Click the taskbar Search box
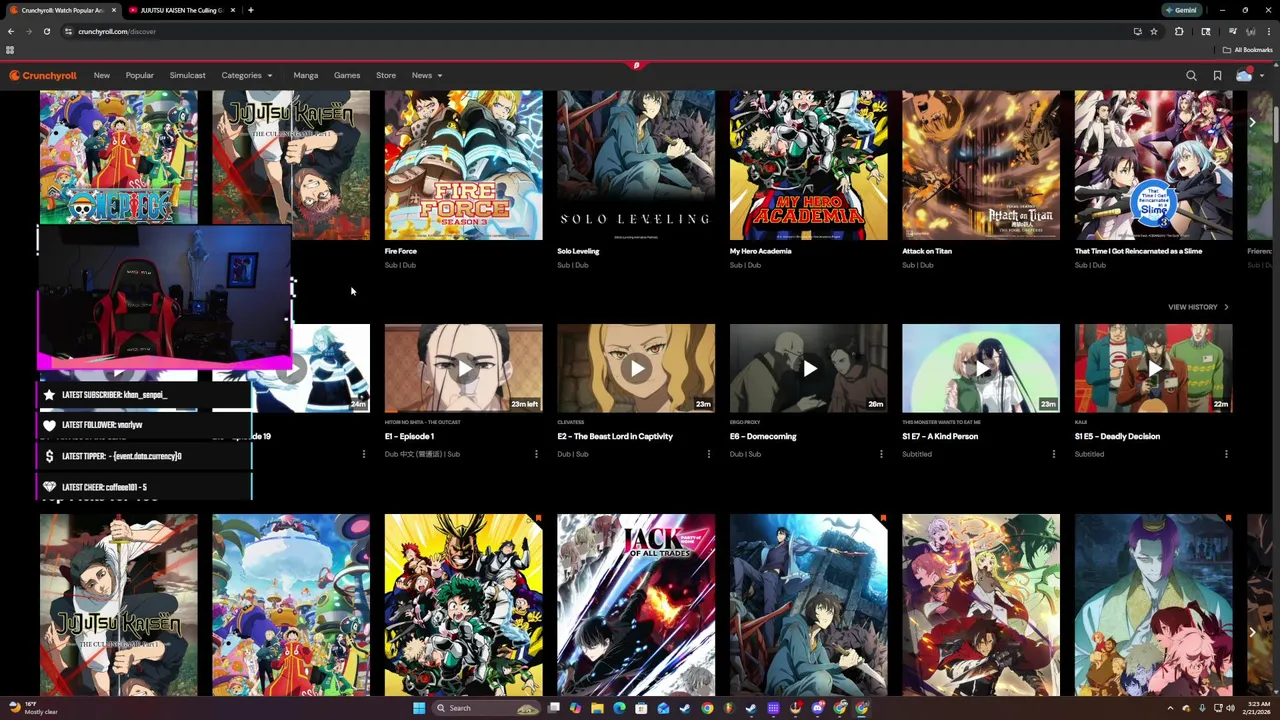The width and height of the screenshot is (1280, 720). [487, 708]
